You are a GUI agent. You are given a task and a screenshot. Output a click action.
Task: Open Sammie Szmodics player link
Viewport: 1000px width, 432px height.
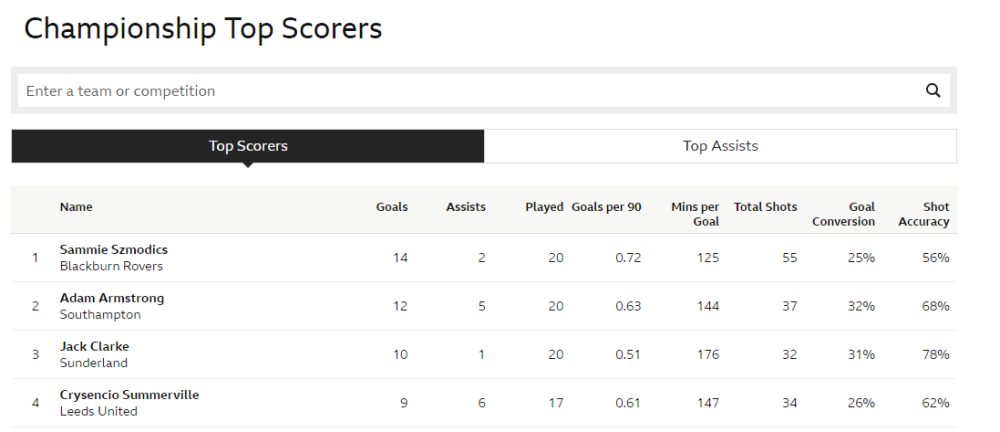(114, 250)
